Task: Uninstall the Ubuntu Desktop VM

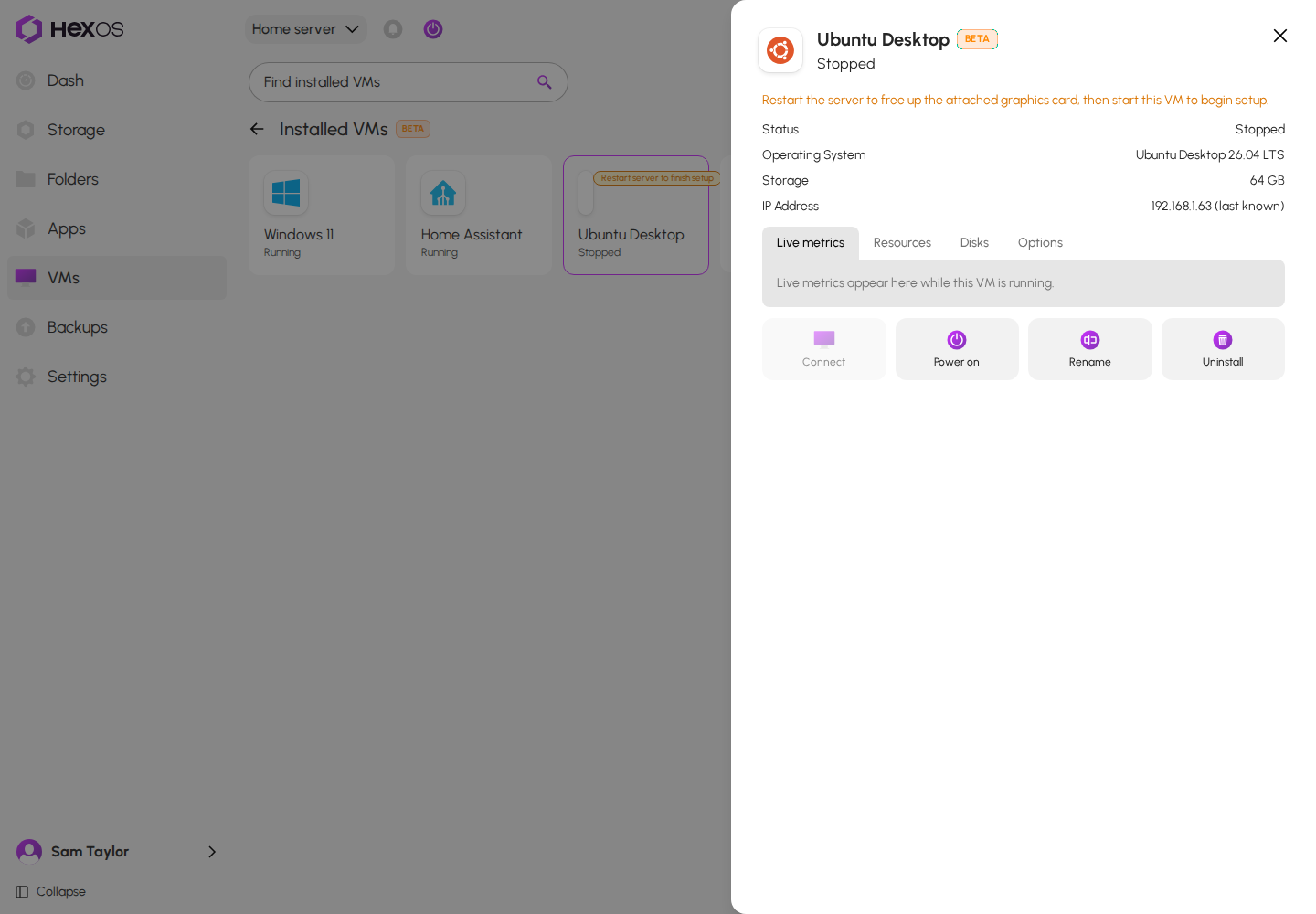Action: [1223, 349]
